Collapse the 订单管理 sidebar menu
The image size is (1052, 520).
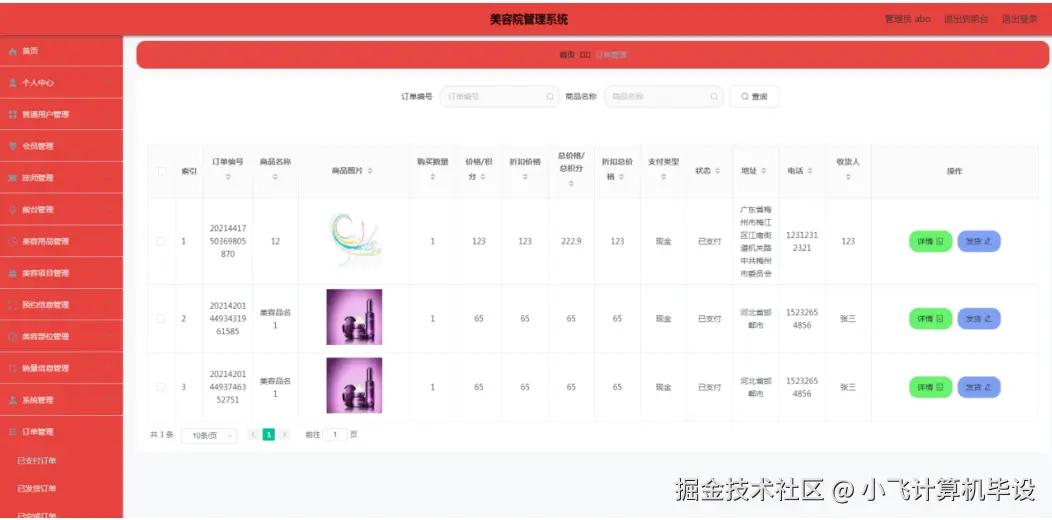click(x=61, y=432)
